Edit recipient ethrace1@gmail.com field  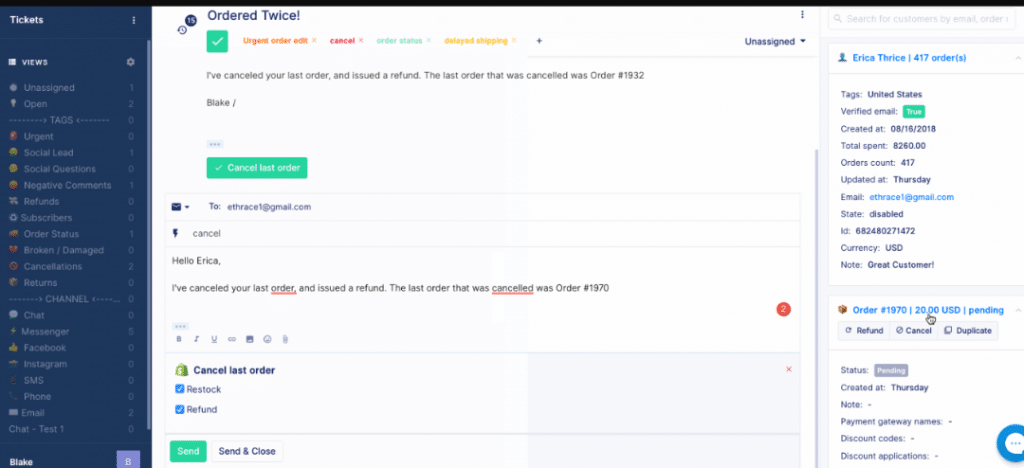pos(268,207)
